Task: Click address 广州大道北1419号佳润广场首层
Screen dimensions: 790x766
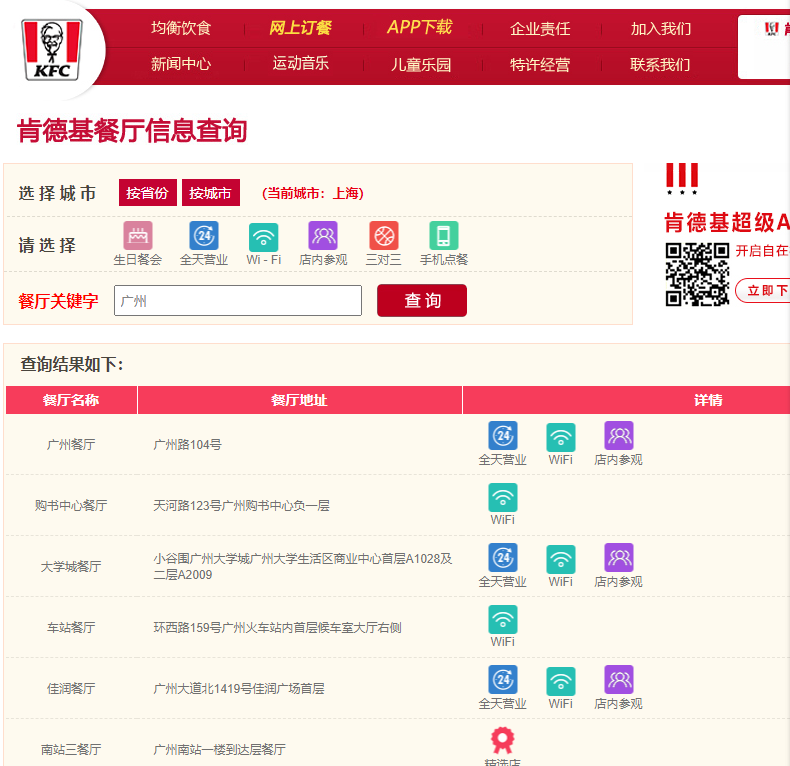Action: click(x=239, y=688)
